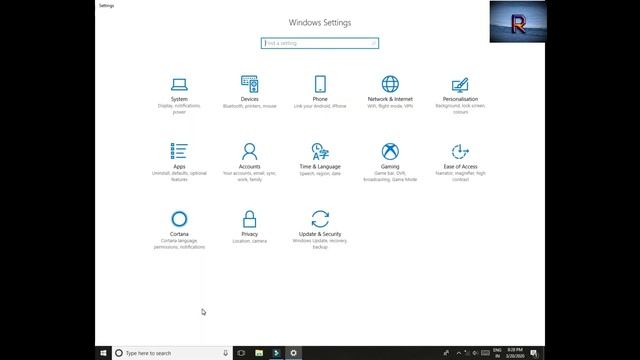Viewport: 640px width, 360px height.
Task: Open File Explorer from the taskbar
Action: (259, 353)
